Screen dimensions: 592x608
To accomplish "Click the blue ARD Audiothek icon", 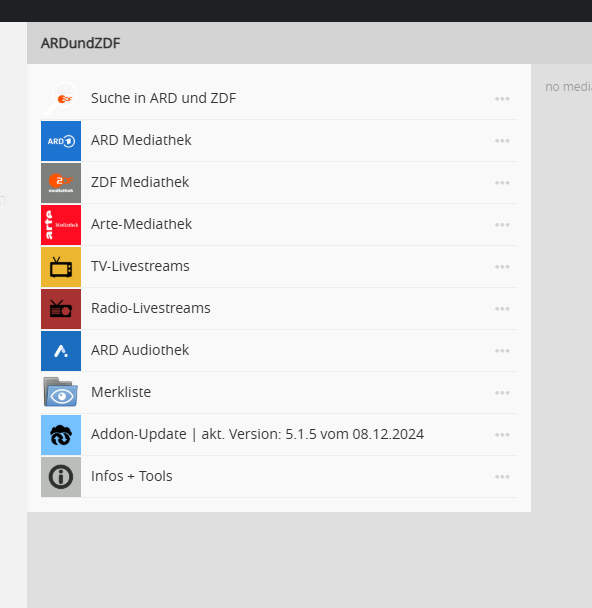I will (61, 351).
